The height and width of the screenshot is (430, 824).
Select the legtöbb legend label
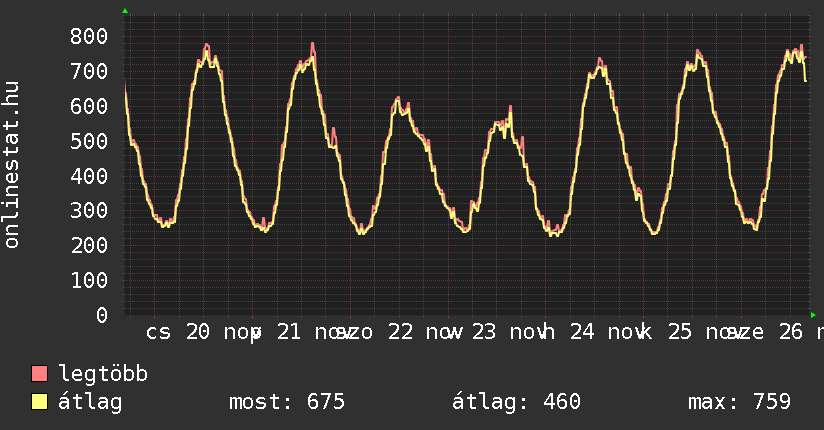pyautogui.click(x=103, y=374)
